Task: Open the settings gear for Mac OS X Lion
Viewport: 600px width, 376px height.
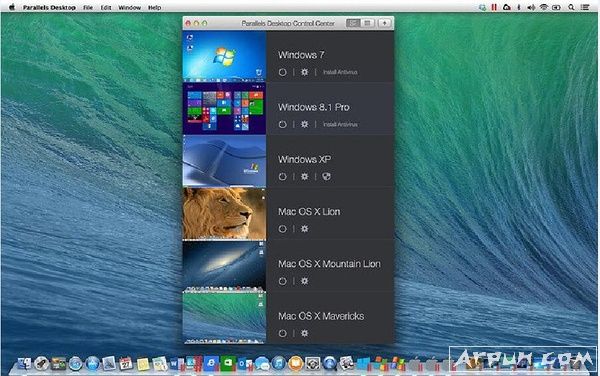Action: coord(304,229)
